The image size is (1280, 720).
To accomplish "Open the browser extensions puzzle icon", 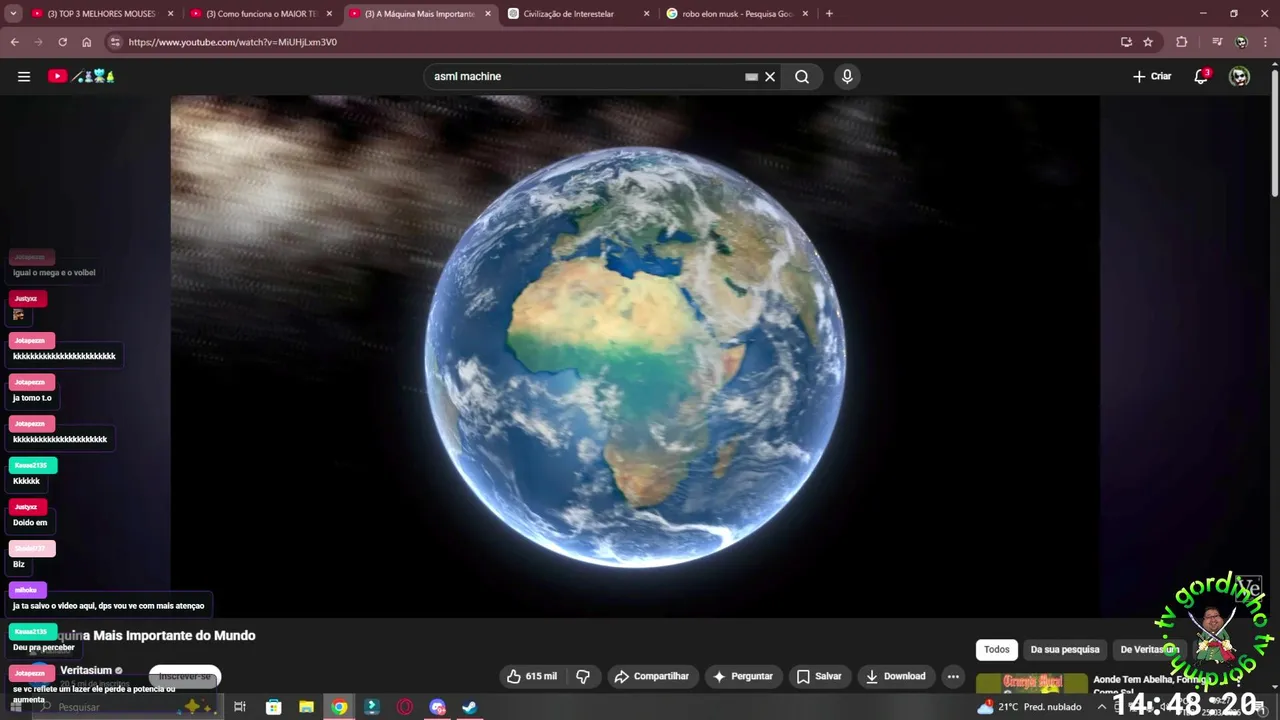I will (1182, 42).
